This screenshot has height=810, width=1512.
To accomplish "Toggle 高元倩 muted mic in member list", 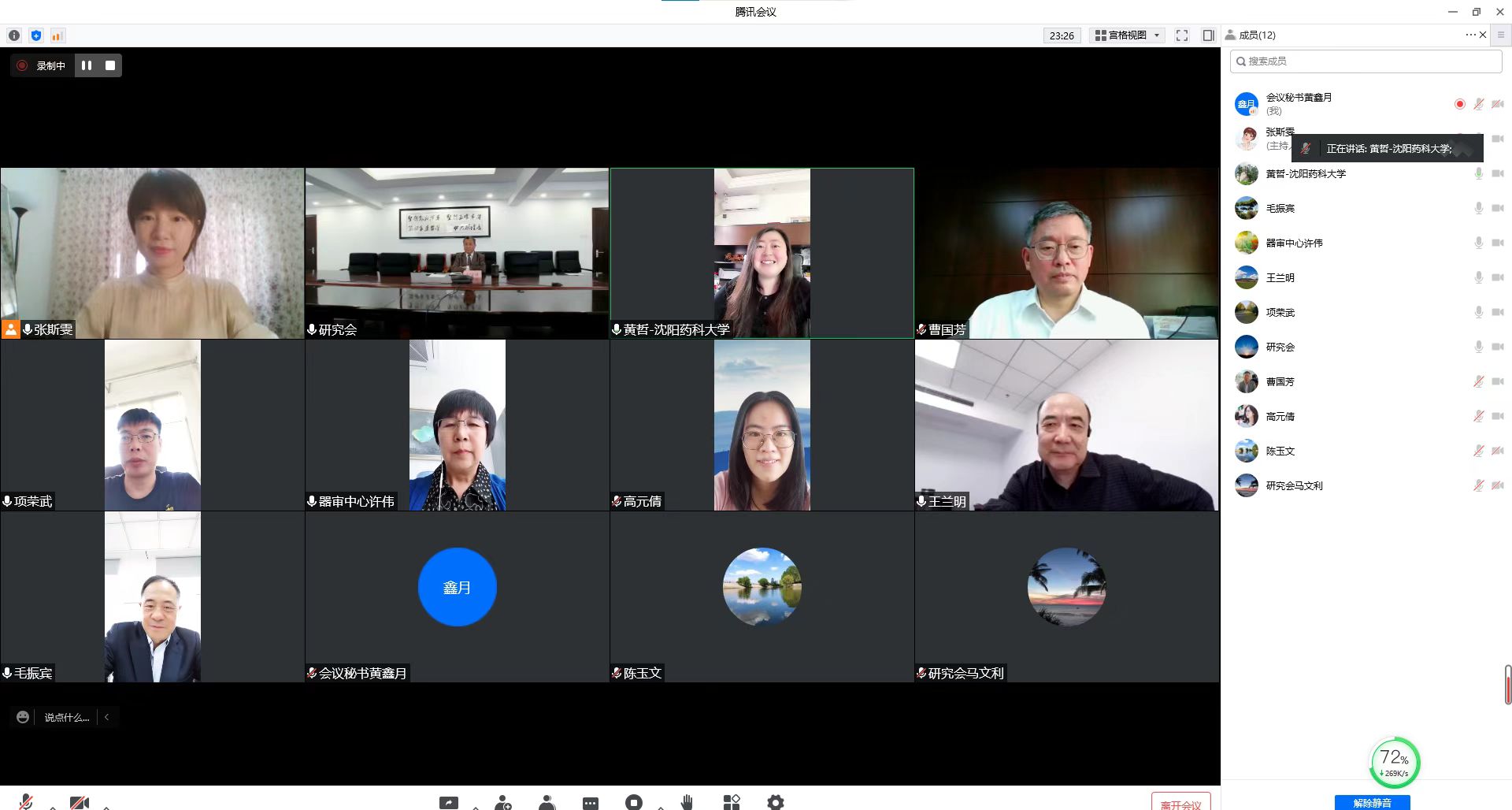I will pyautogui.click(x=1479, y=416).
